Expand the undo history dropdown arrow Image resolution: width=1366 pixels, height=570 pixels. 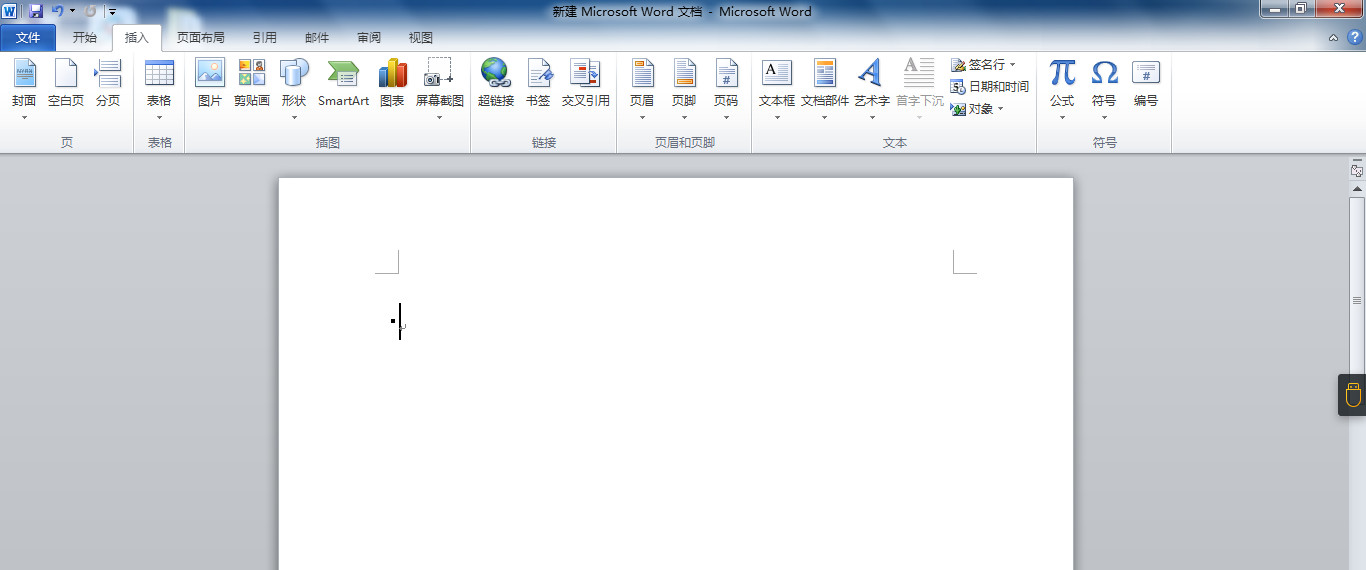(x=72, y=11)
